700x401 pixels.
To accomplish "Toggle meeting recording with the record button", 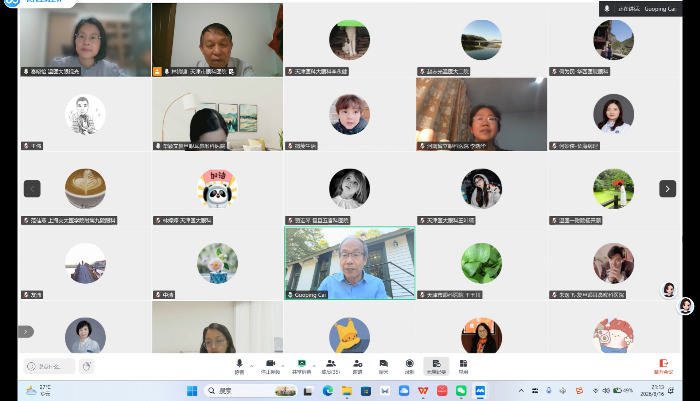I will tap(409, 366).
